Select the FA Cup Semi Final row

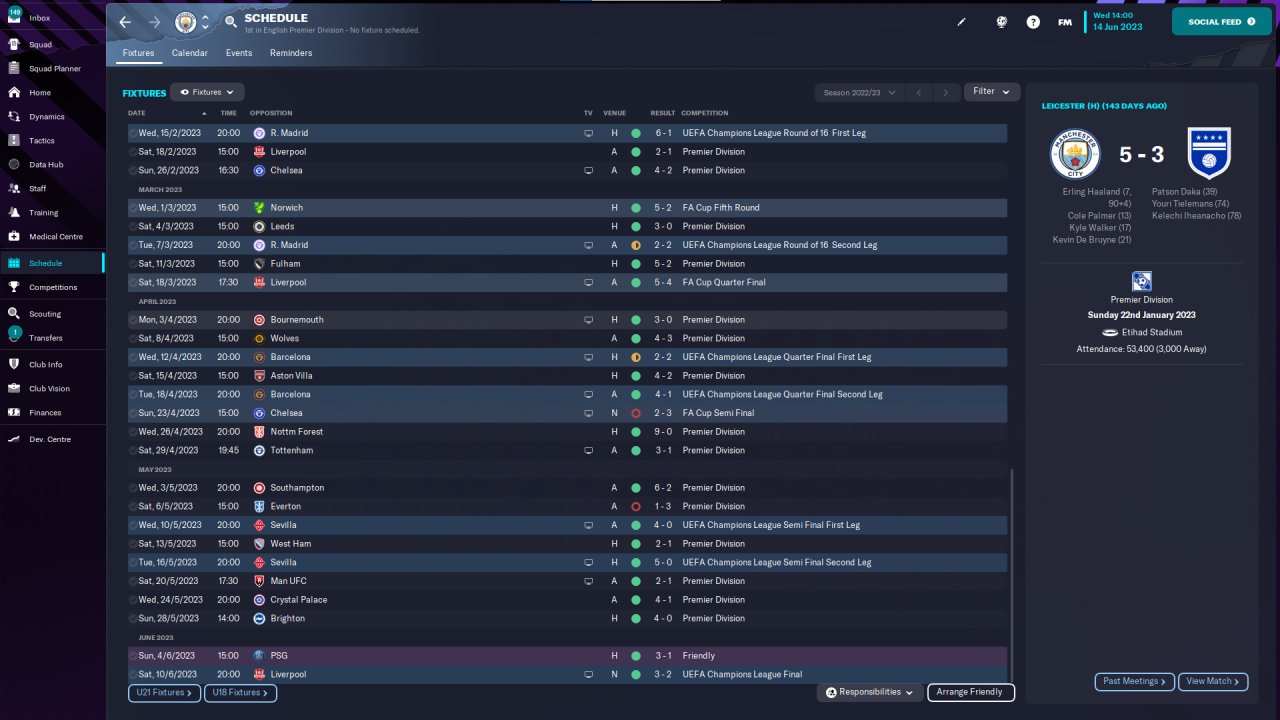(x=567, y=413)
